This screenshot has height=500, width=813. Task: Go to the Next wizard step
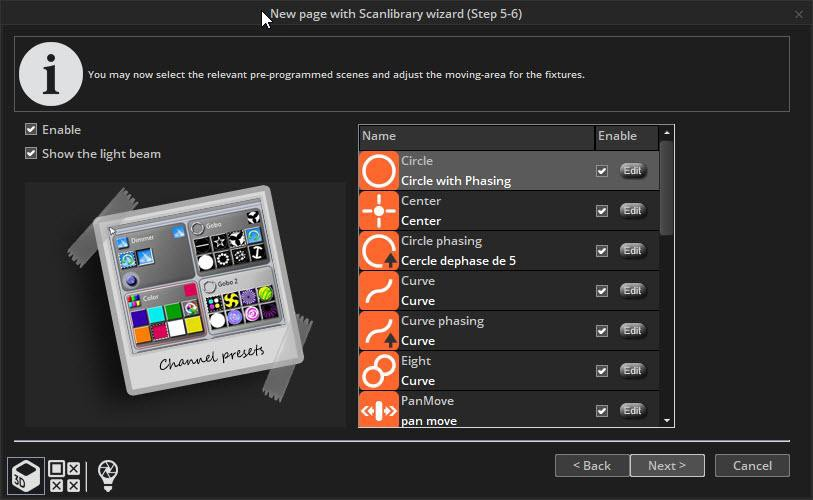(x=667, y=466)
